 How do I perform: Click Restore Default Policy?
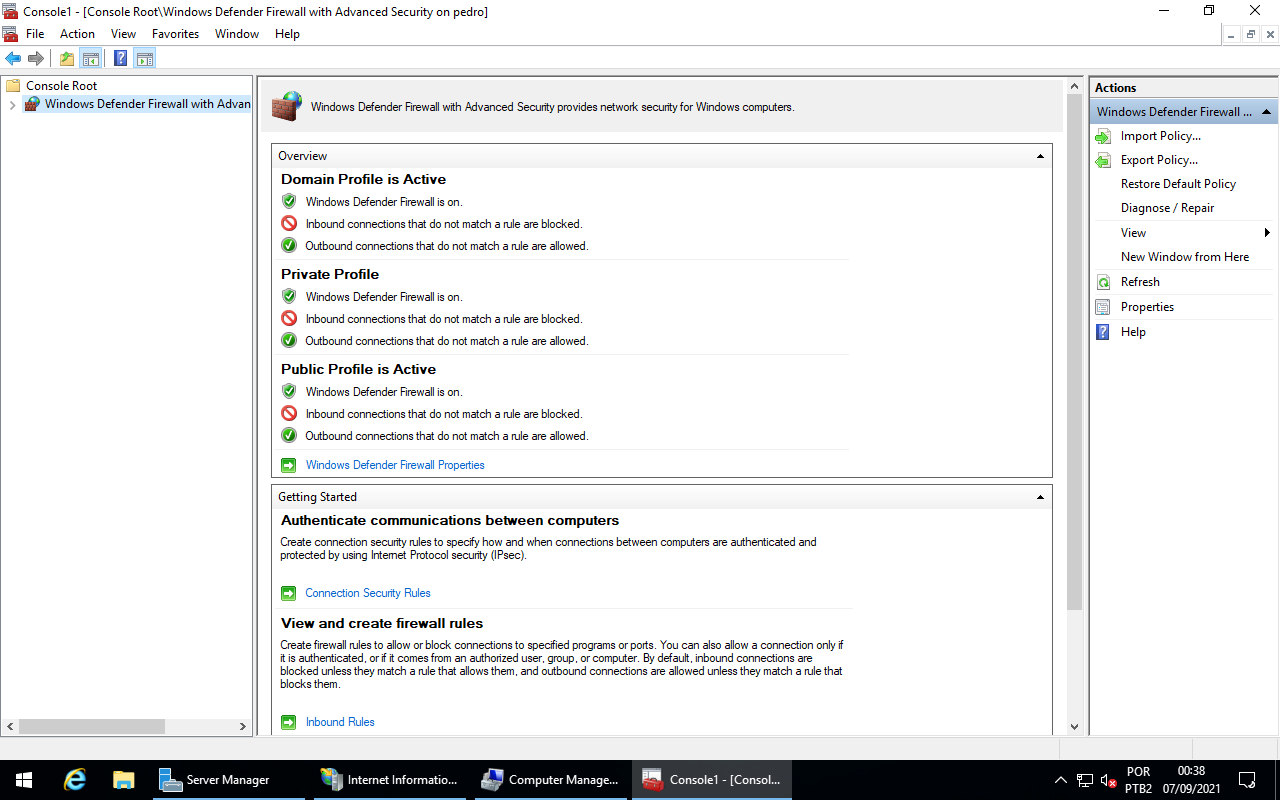click(x=1178, y=183)
